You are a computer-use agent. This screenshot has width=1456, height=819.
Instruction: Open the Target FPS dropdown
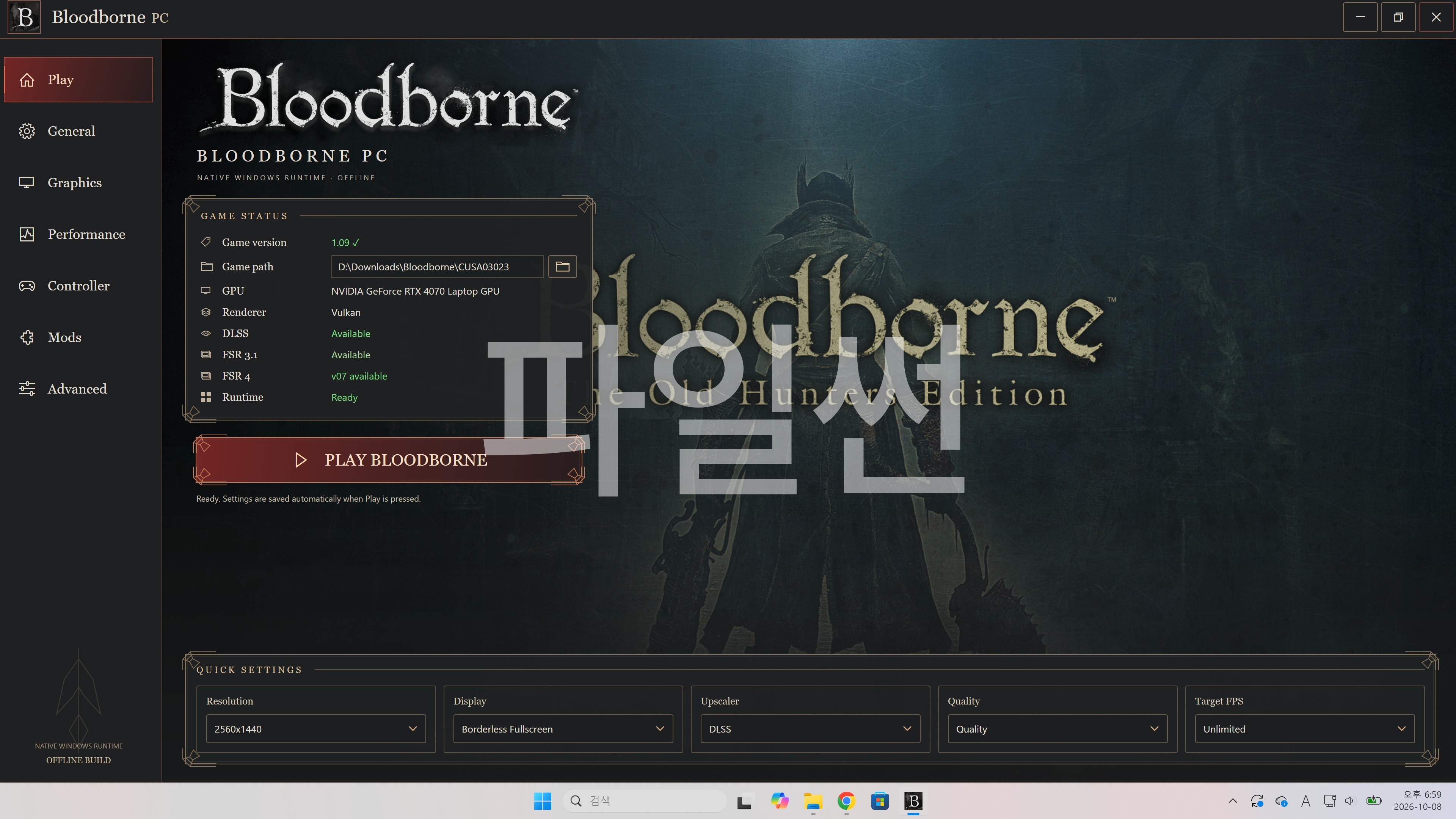pyautogui.click(x=1304, y=728)
